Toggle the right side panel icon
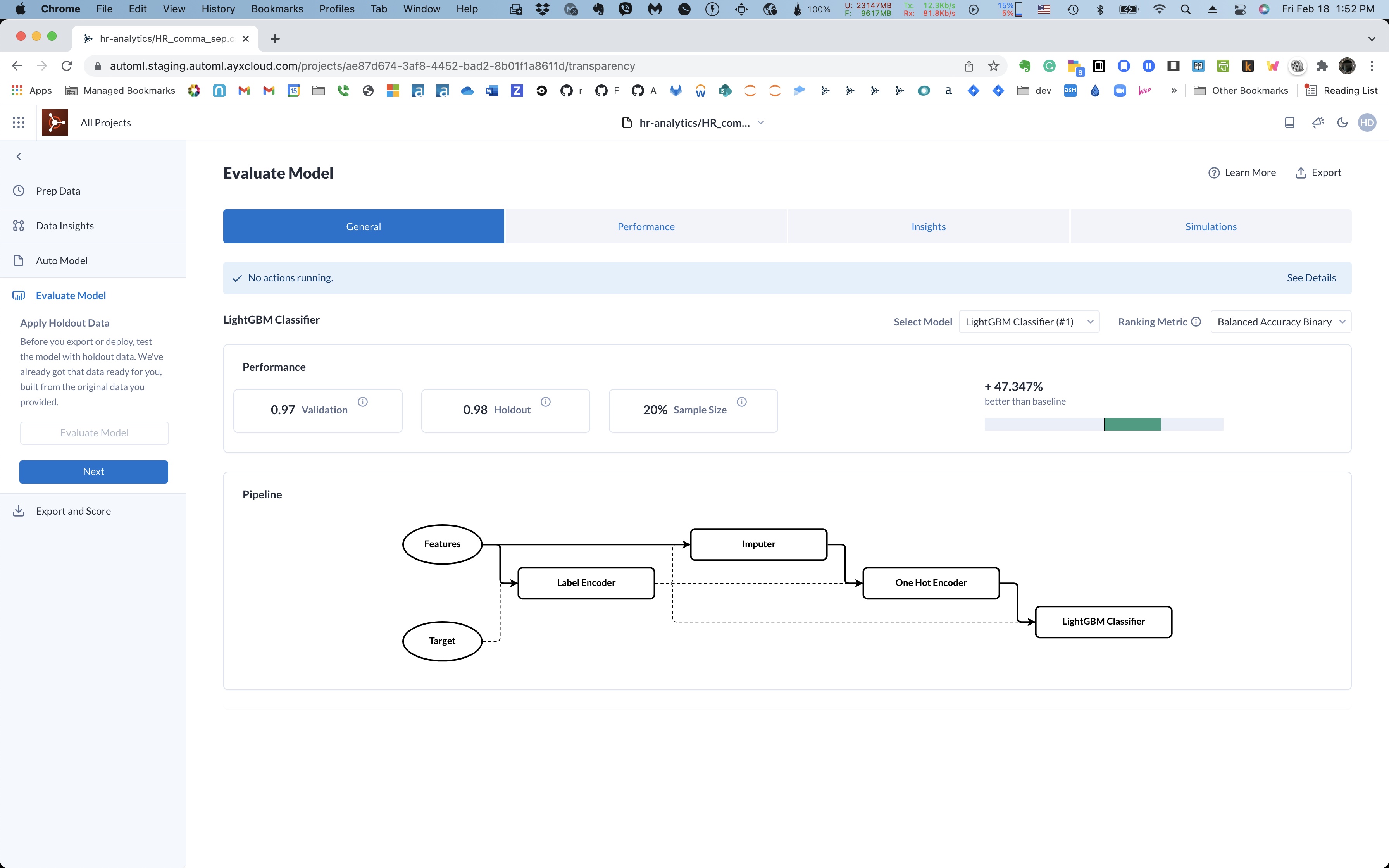This screenshot has height=868, width=1389. (1289, 122)
